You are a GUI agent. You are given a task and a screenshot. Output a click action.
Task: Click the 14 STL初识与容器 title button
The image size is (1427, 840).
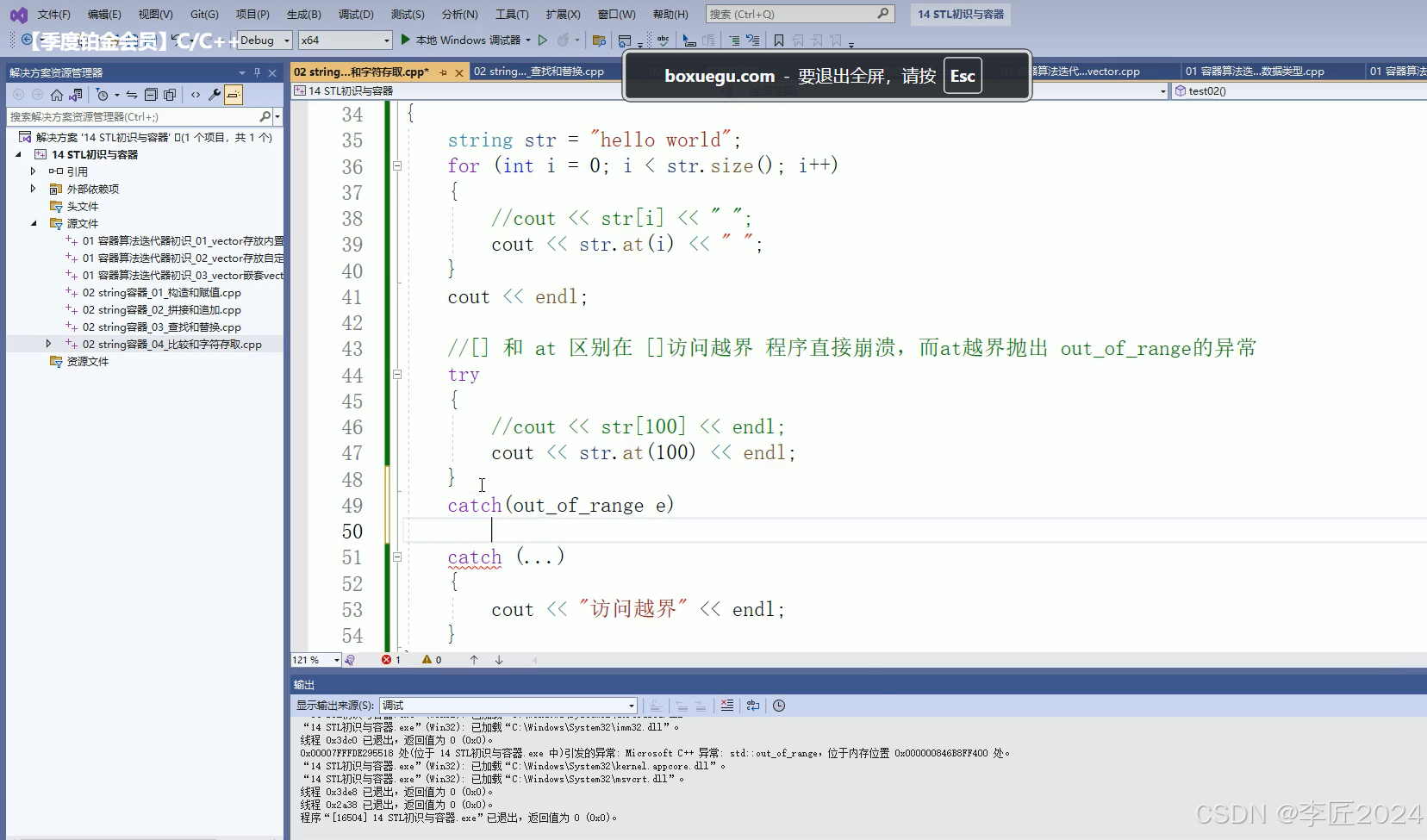coord(961,15)
